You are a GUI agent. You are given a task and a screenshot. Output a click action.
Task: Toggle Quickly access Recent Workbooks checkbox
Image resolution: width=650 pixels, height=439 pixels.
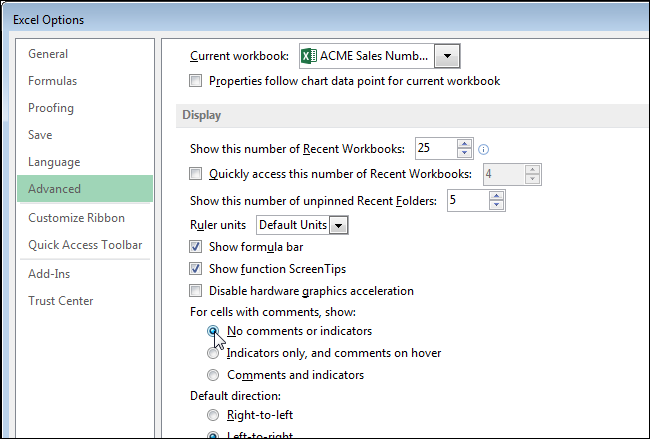tap(196, 174)
